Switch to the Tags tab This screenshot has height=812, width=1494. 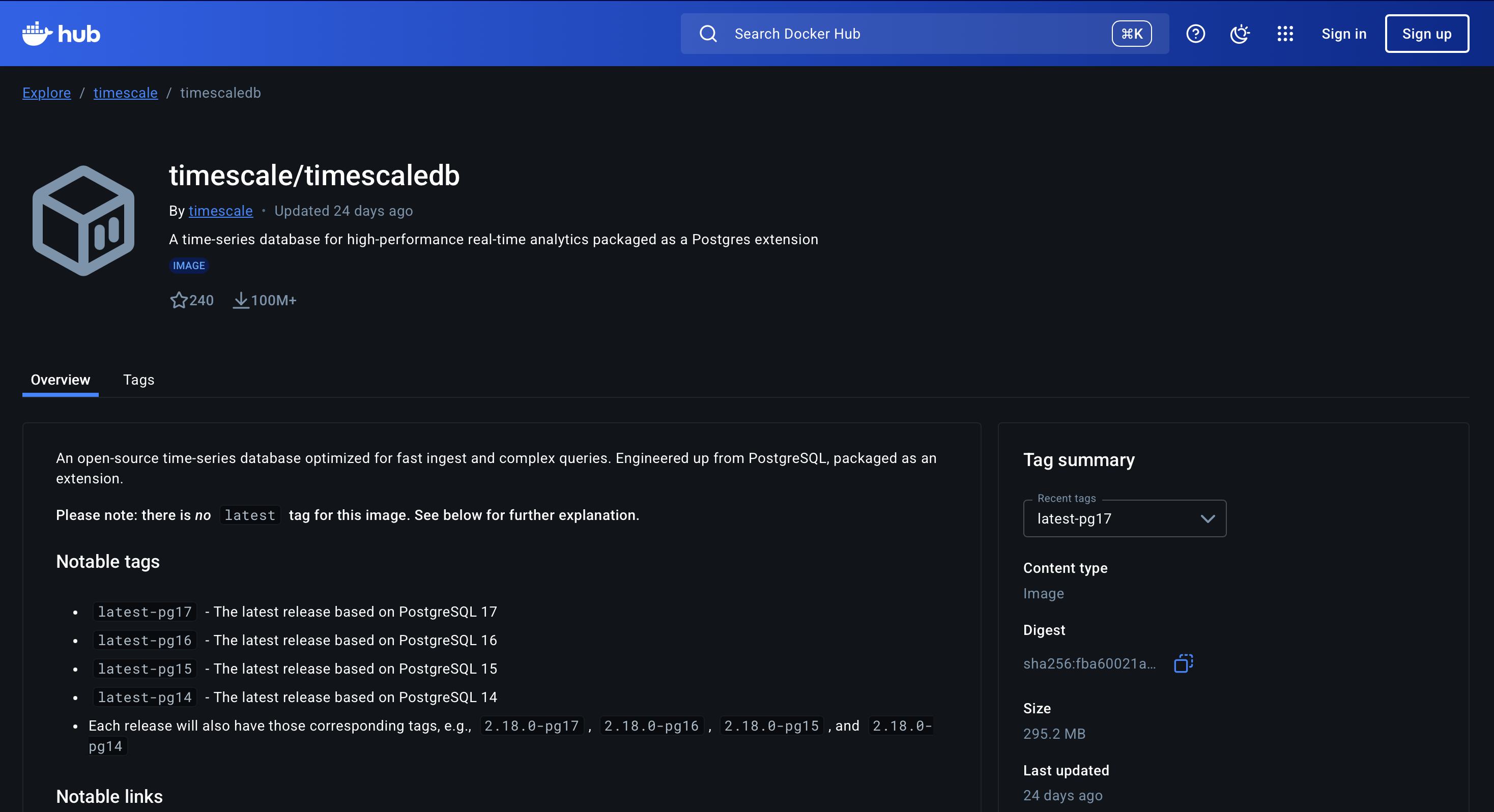[x=138, y=380]
